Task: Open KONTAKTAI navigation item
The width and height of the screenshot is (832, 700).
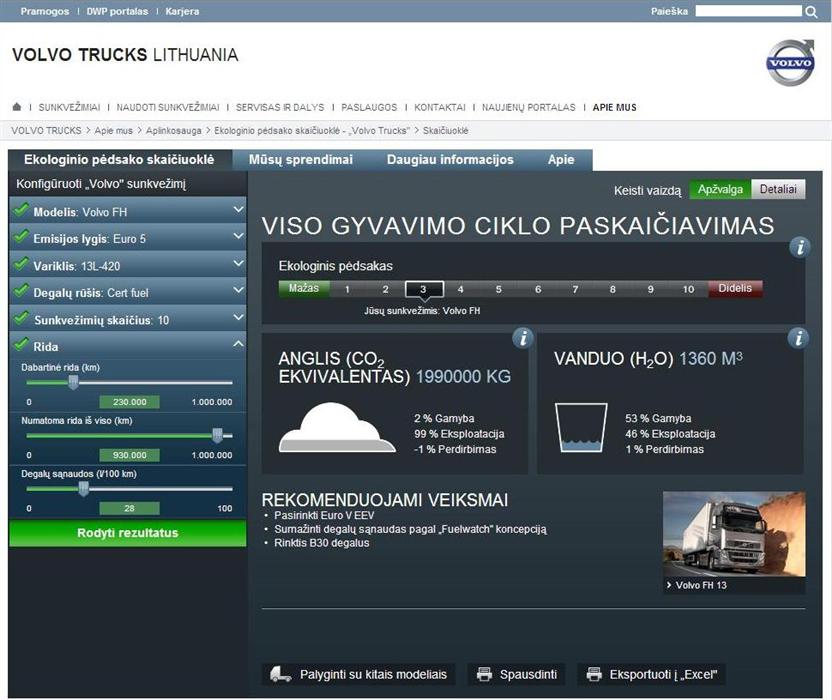Action: pyautogui.click(x=440, y=107)
